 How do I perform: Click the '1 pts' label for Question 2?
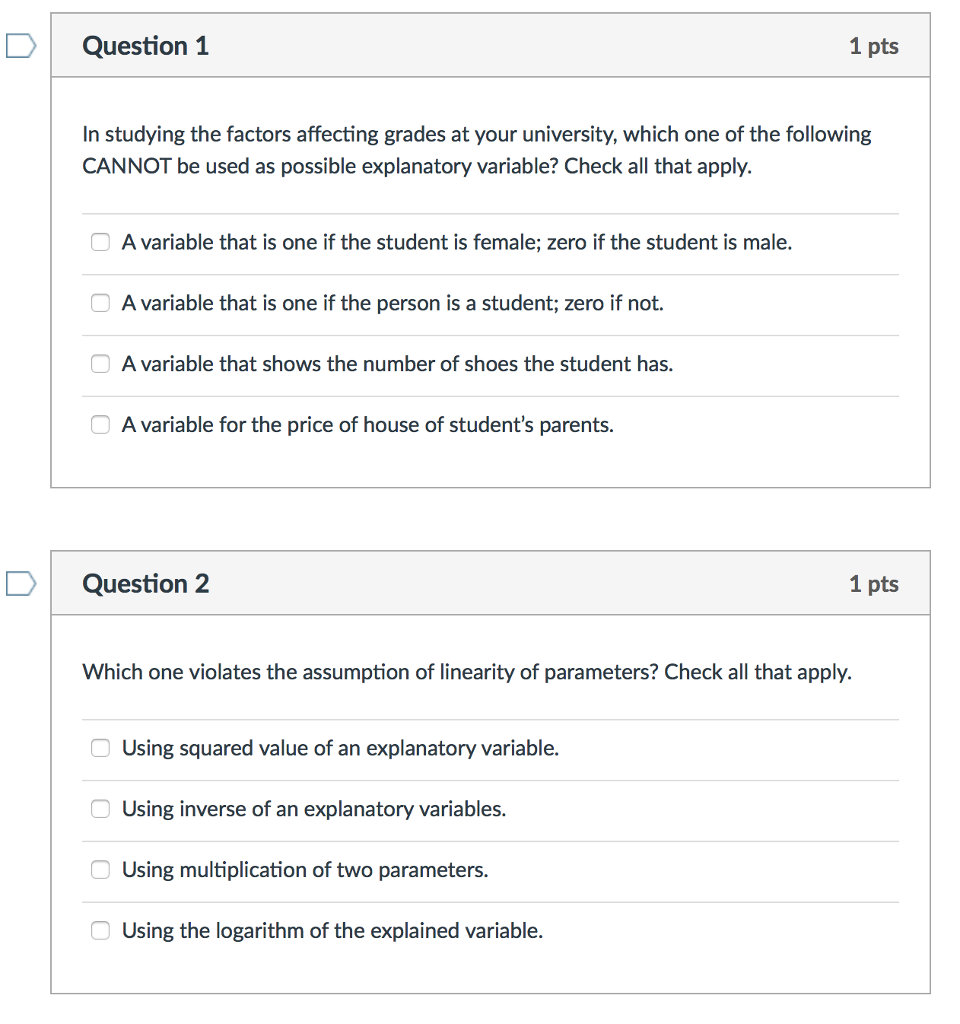pyautogui.click(x=874, y=583)
